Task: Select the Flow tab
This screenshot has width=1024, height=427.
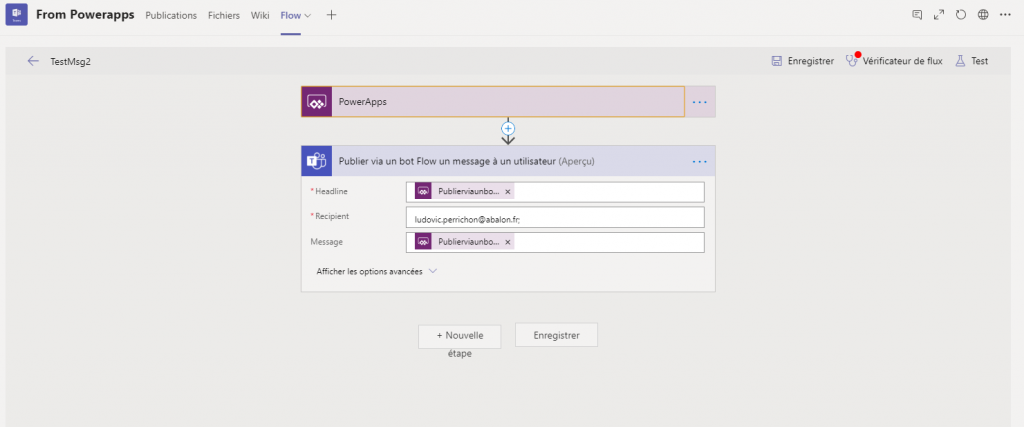Action: (x=291, y=16)
